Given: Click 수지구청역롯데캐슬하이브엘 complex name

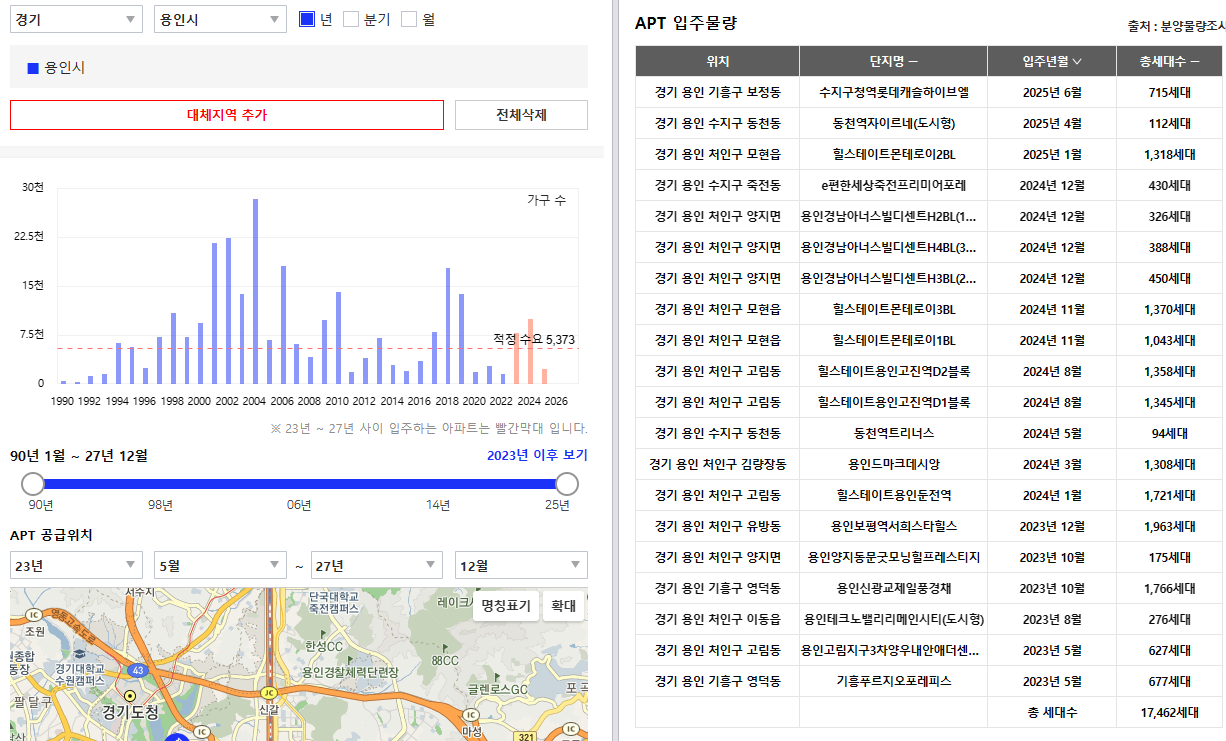Looking at the screenshot, I should pos(893,92).
